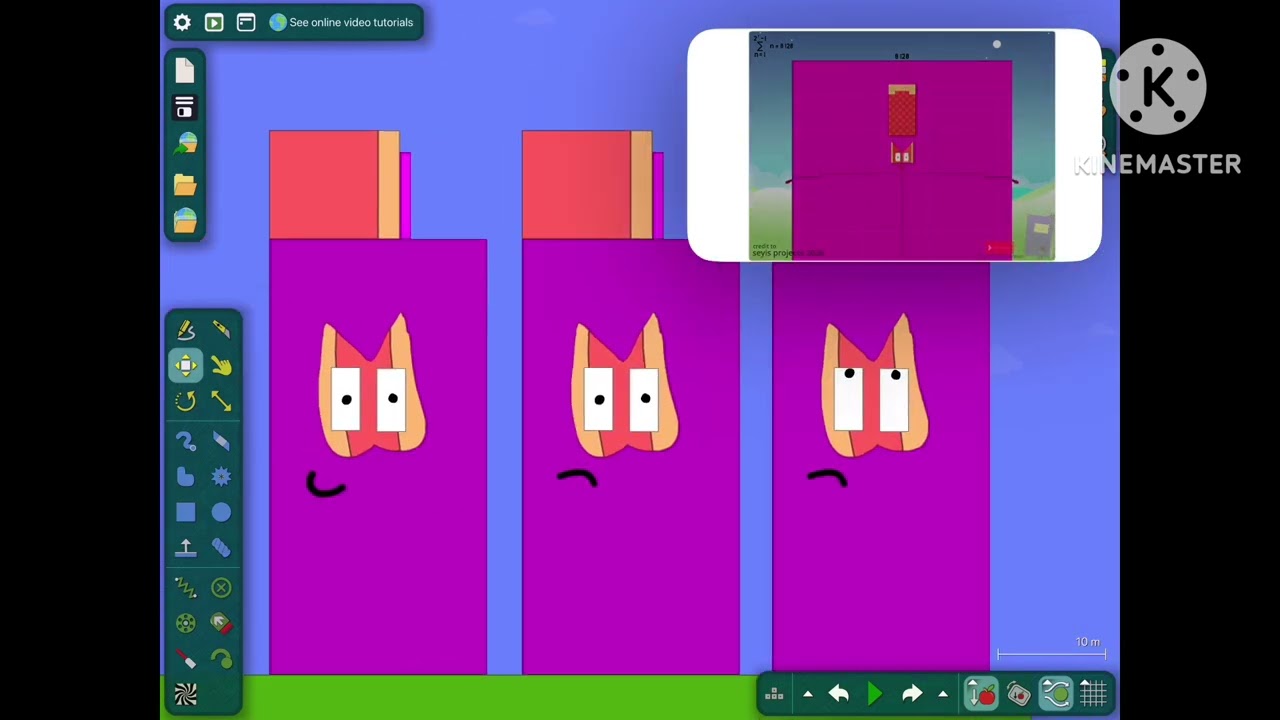Toggle gravity with the apple button
The image size is (1280, 720).
click(981, 693)
